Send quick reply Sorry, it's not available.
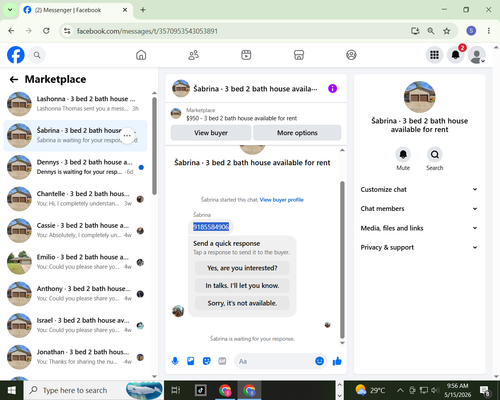The image size is (500, 400). [x=242, y=303]
